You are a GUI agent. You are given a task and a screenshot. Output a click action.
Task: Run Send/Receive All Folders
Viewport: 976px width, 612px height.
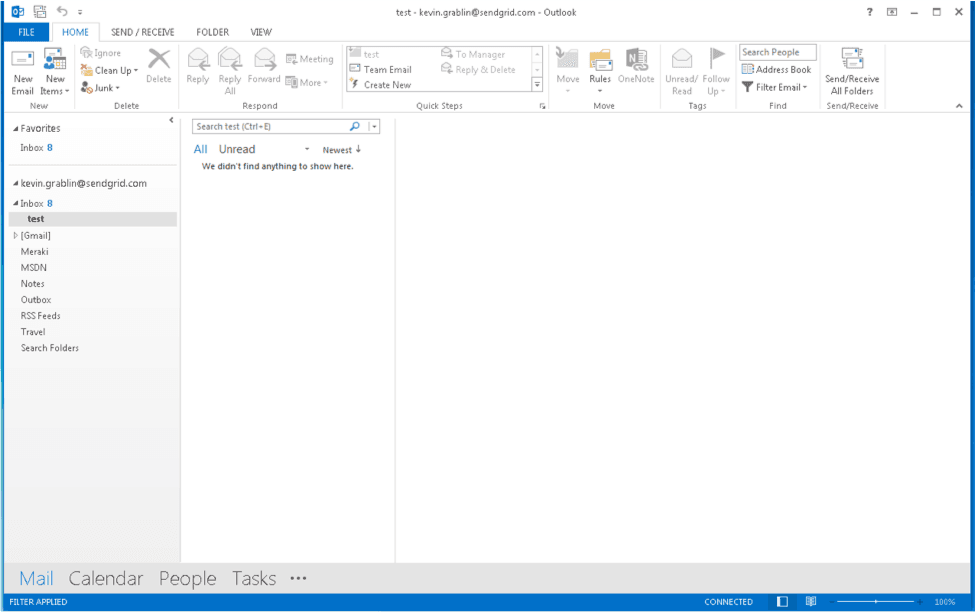[851, 70]
